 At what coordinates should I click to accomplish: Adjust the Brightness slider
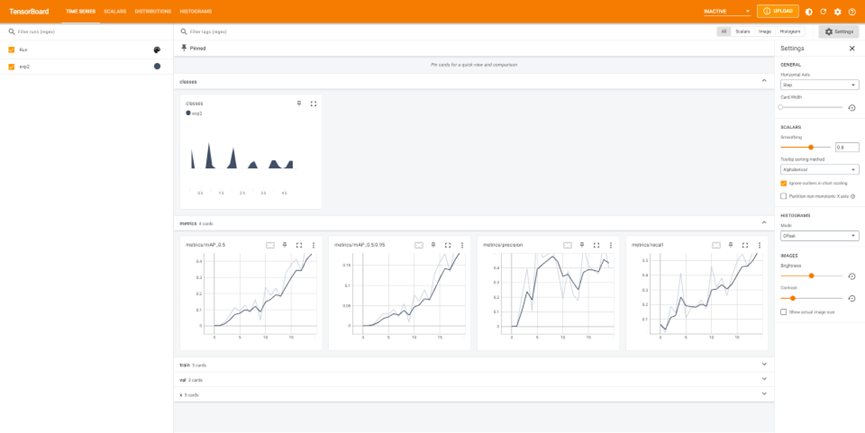[x=811, y=276]
